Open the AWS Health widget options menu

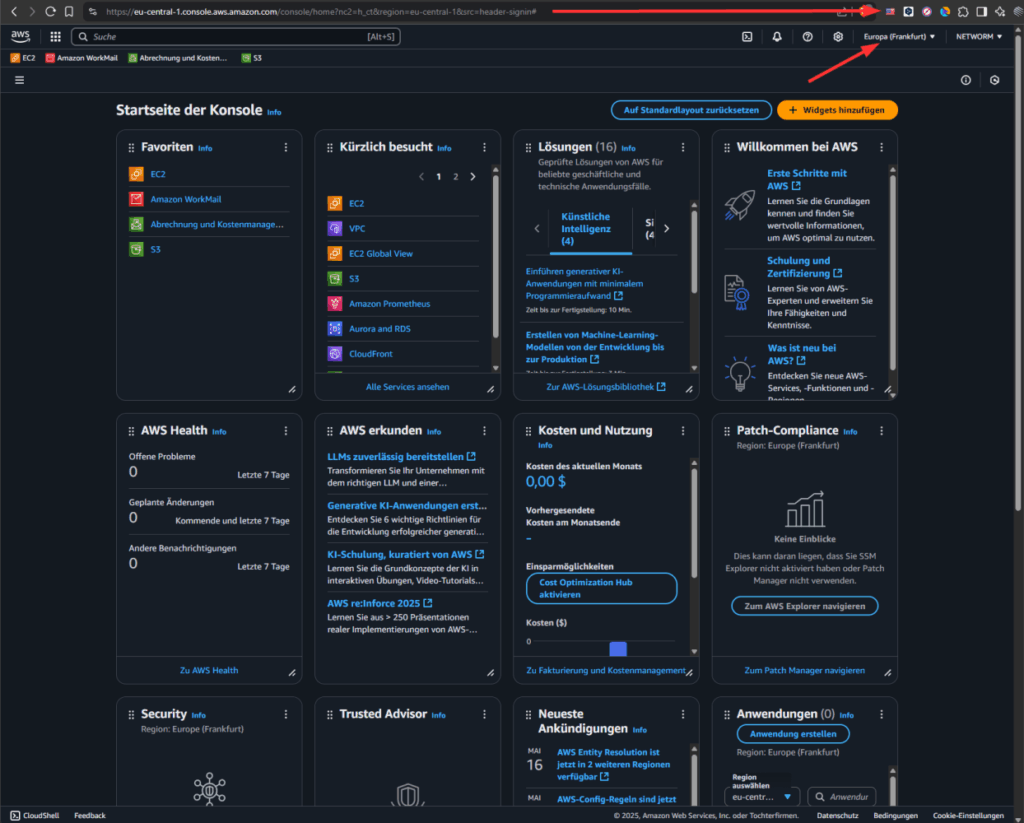click(286, 431)
